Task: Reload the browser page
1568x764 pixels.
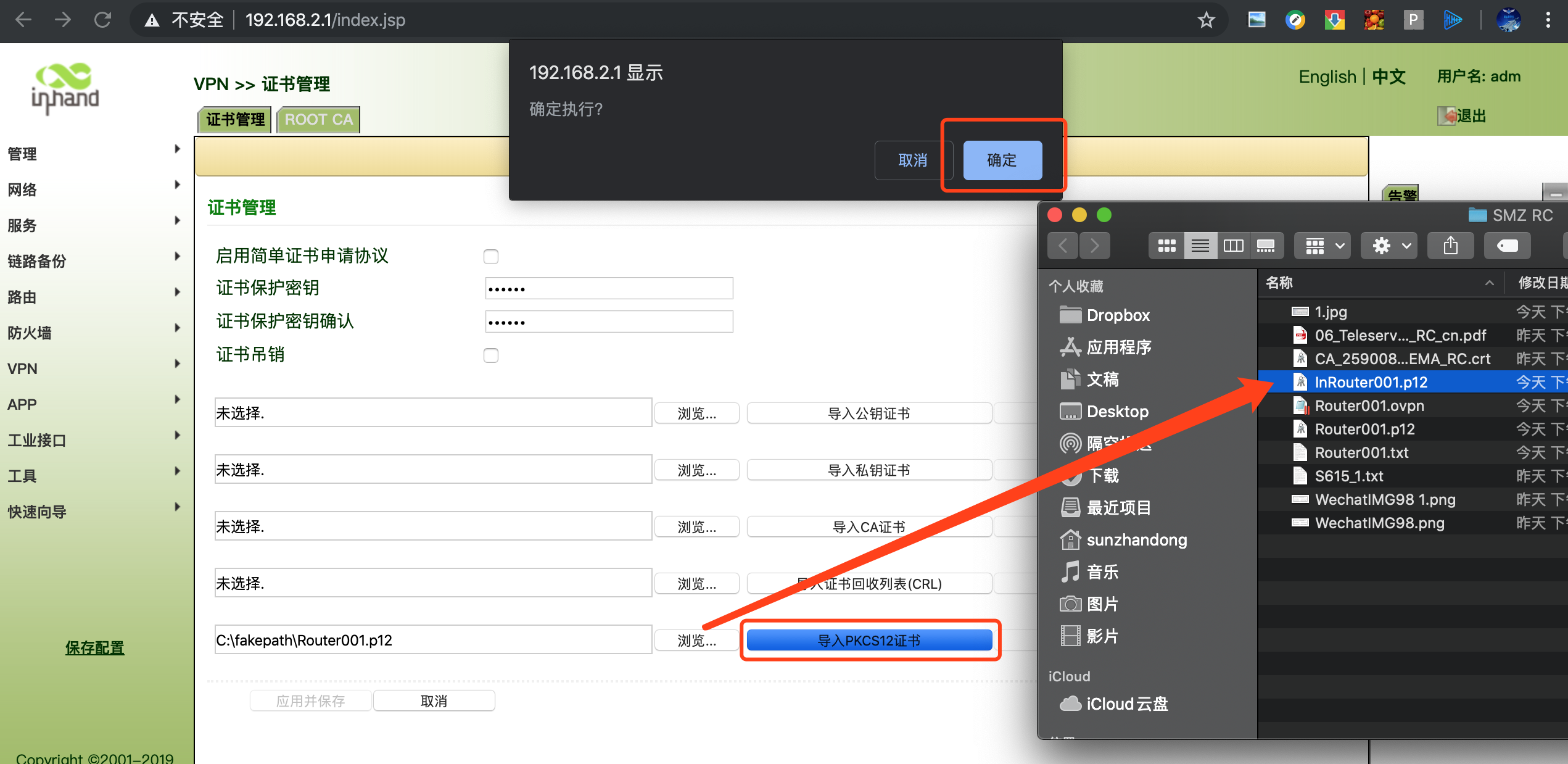Action: click(102, 20)
